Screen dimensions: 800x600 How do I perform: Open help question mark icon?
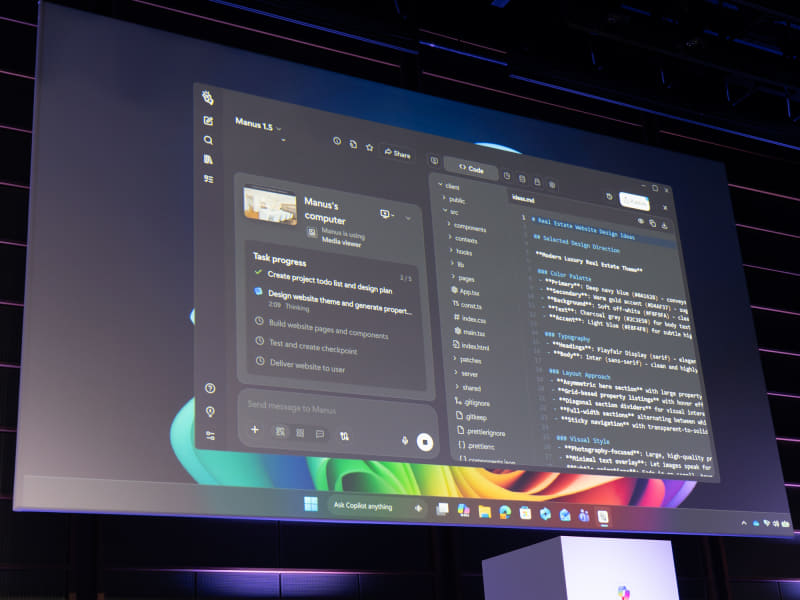point(210,388)
